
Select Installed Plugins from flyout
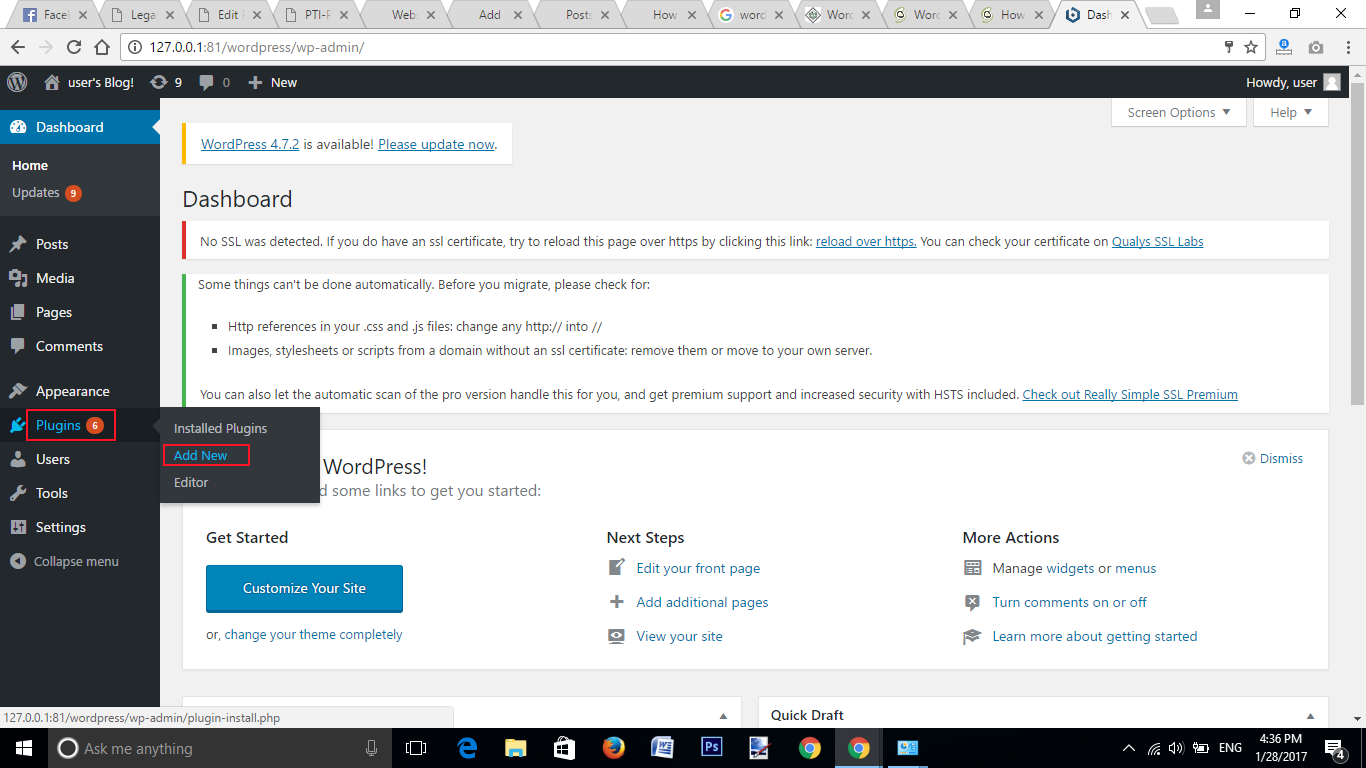click(x=220, y=428)
